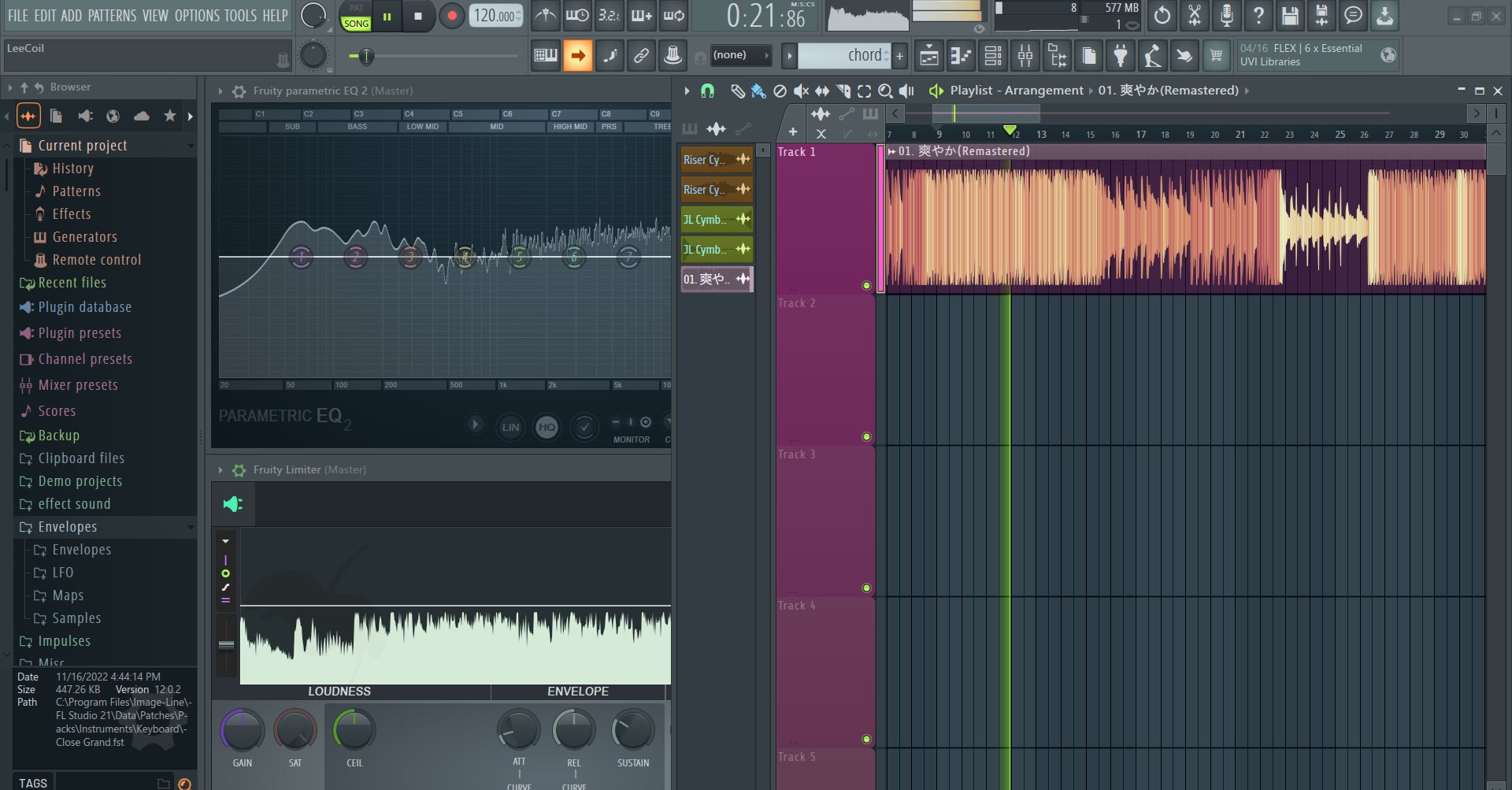Open the Fruity Limiter options arrow
The height and width of the screenshot is (790, 1512).
point(220,470)
